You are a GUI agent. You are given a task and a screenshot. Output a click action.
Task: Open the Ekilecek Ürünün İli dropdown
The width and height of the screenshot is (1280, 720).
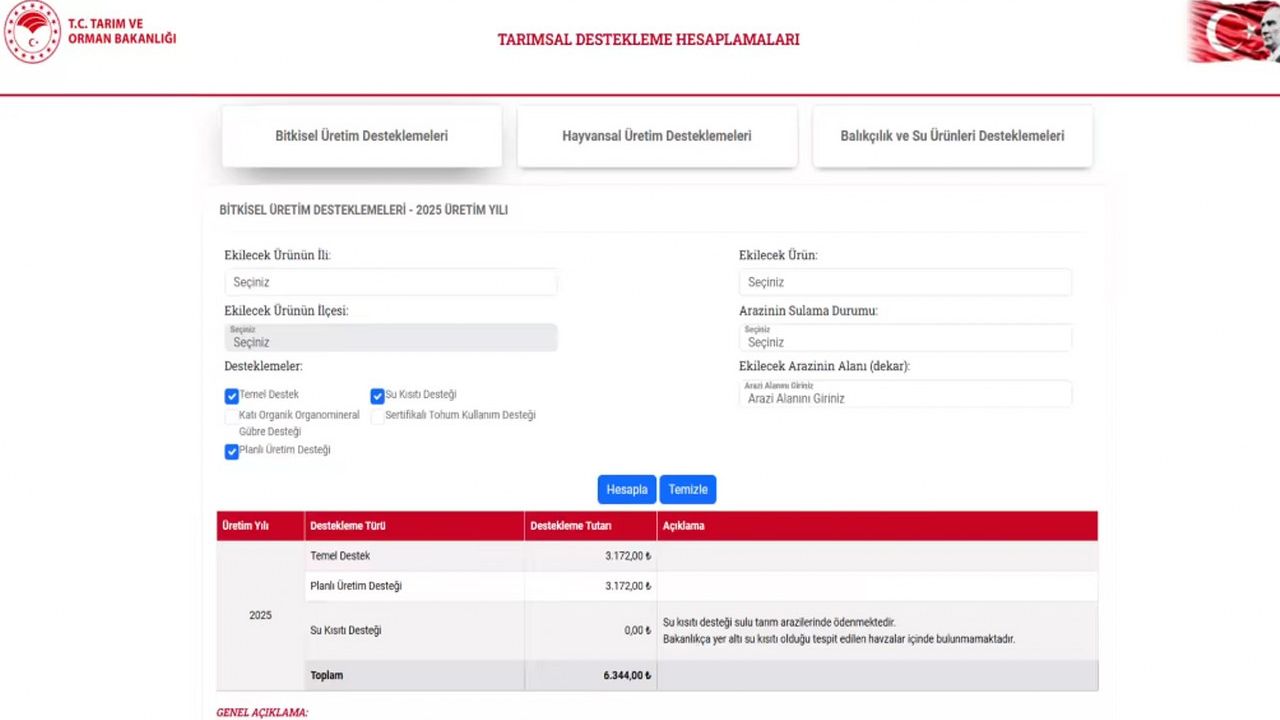390,282
